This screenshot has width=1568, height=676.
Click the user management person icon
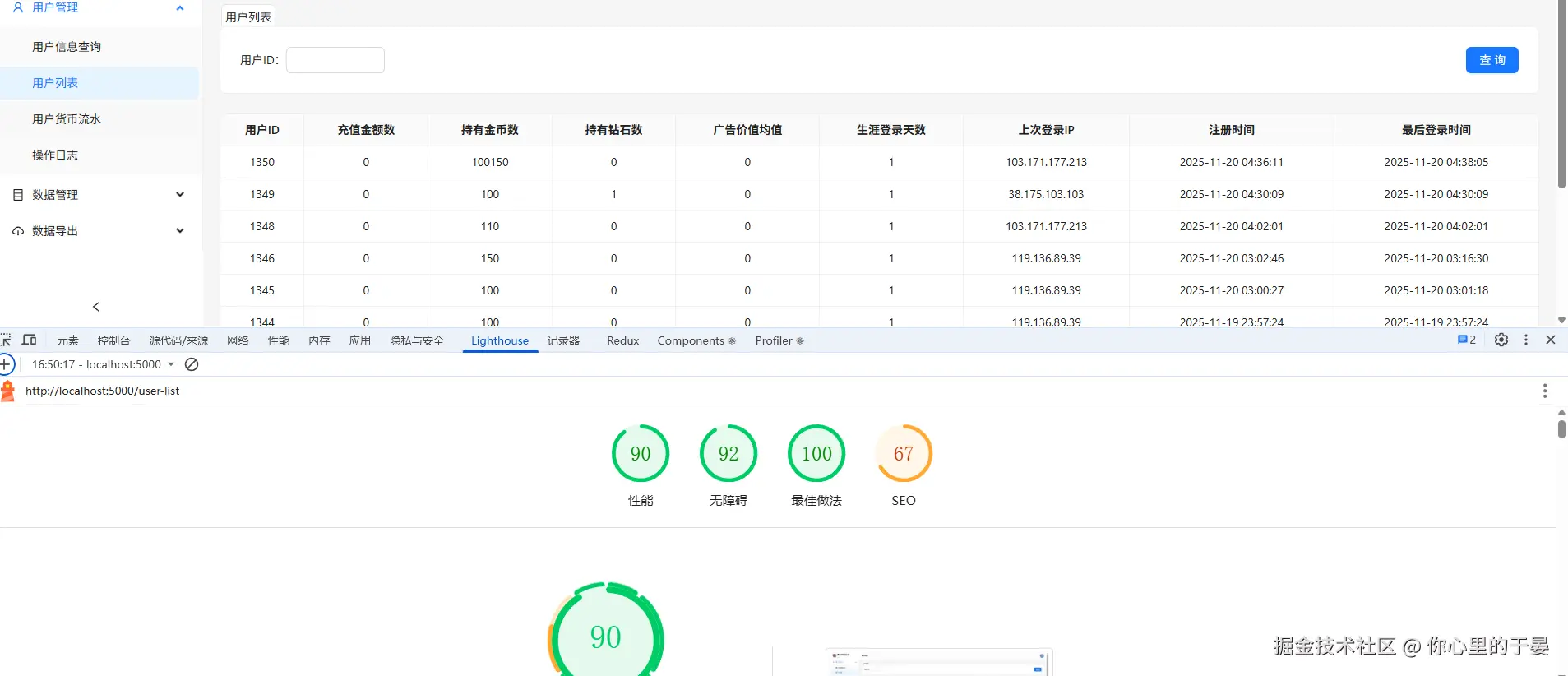click(18, 7)
